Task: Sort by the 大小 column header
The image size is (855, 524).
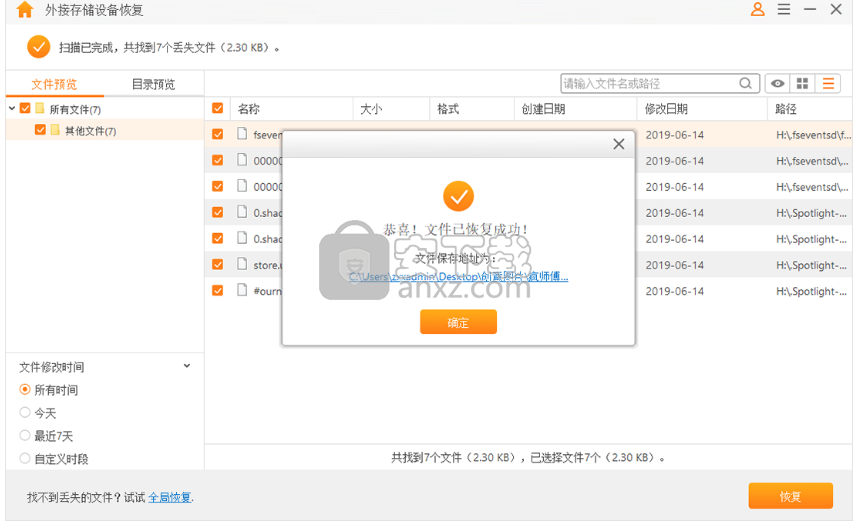Action: 371,109
